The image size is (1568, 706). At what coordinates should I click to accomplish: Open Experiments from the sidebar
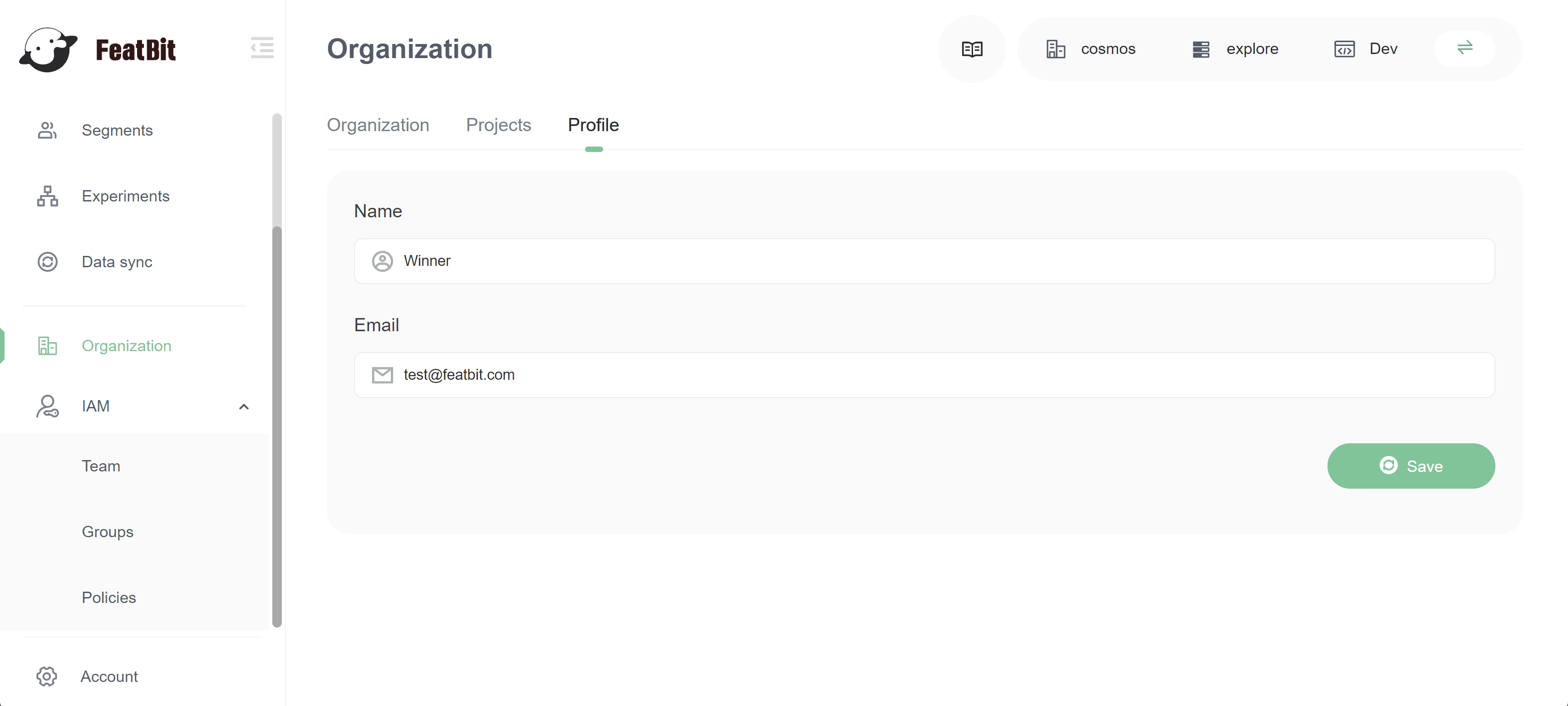pyautogui.click(x=125, y=196)
